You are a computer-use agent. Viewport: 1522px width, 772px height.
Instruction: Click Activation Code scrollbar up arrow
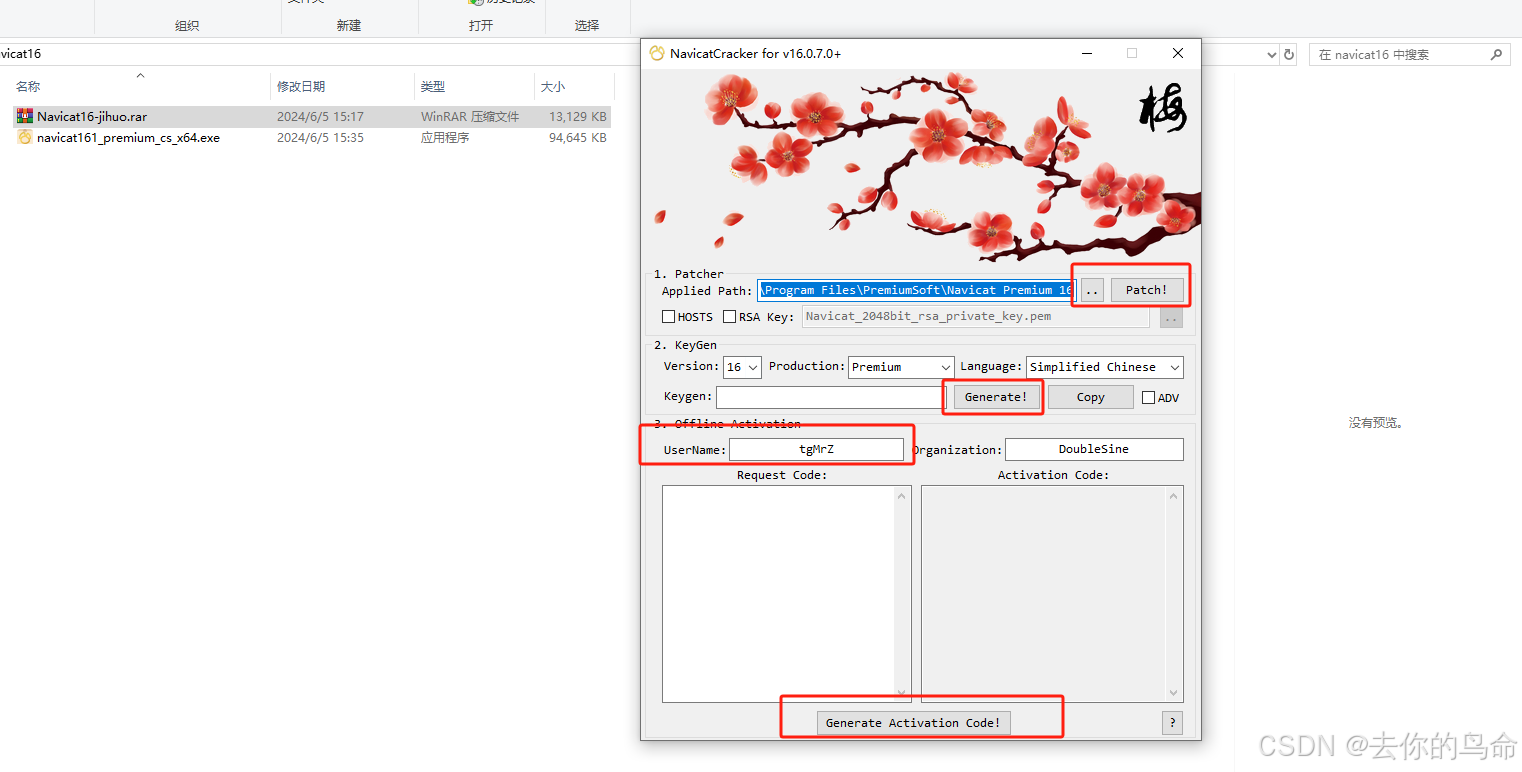point(1175,496)
